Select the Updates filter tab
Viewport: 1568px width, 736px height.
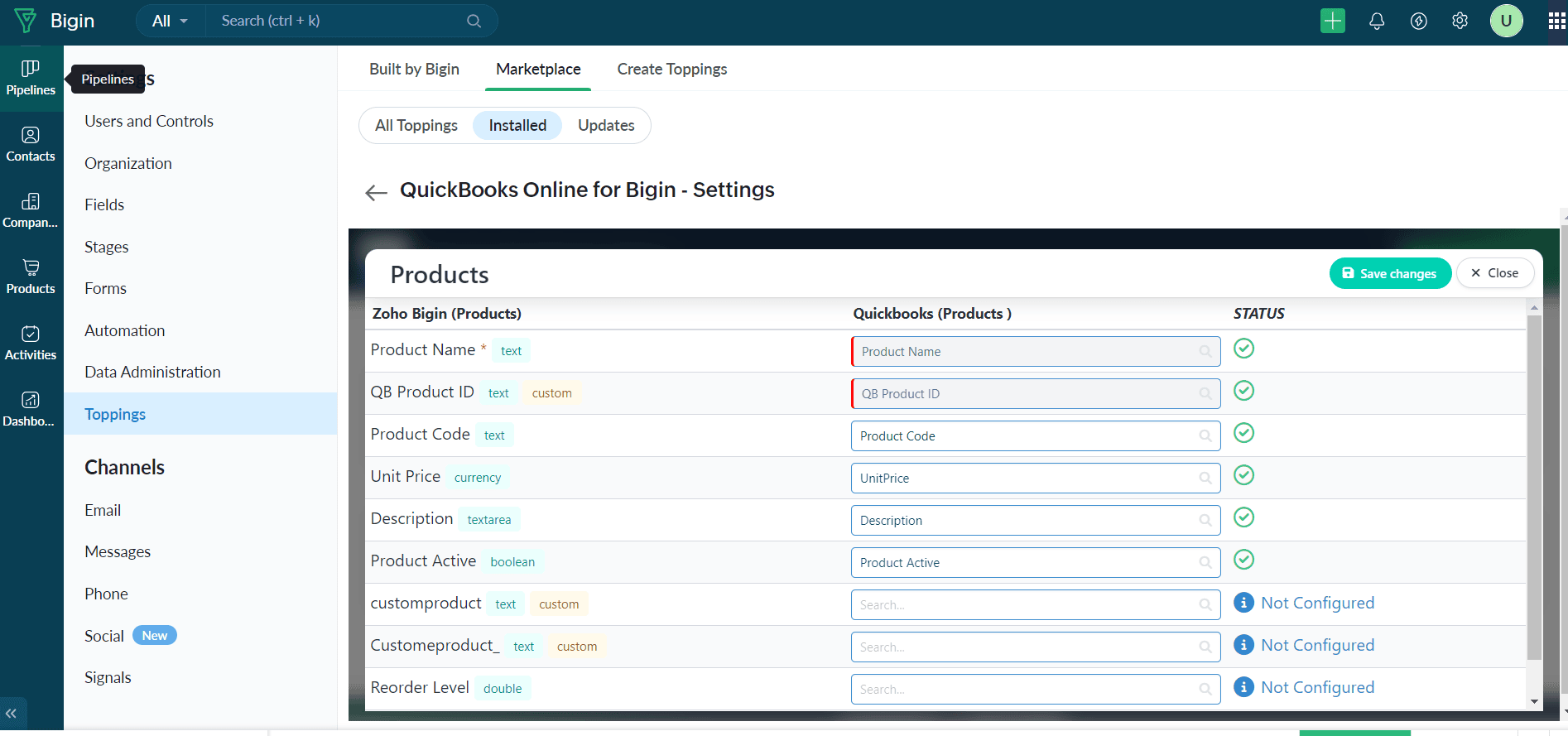pos(606,126)
